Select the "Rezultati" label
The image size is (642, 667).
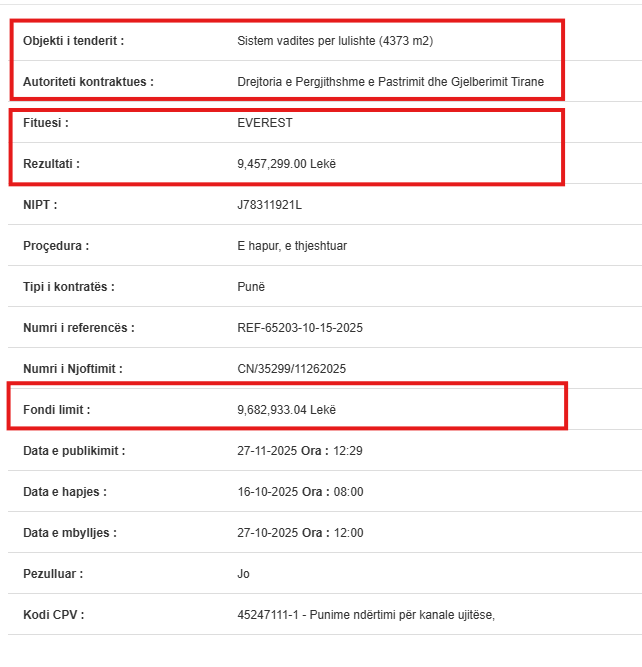pos(51,164)
